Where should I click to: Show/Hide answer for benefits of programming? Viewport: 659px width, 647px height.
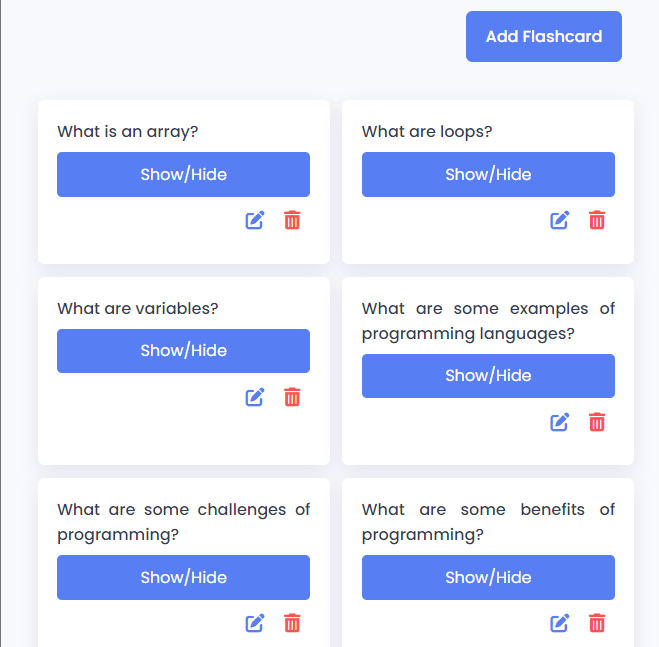(x=488, y=577)
